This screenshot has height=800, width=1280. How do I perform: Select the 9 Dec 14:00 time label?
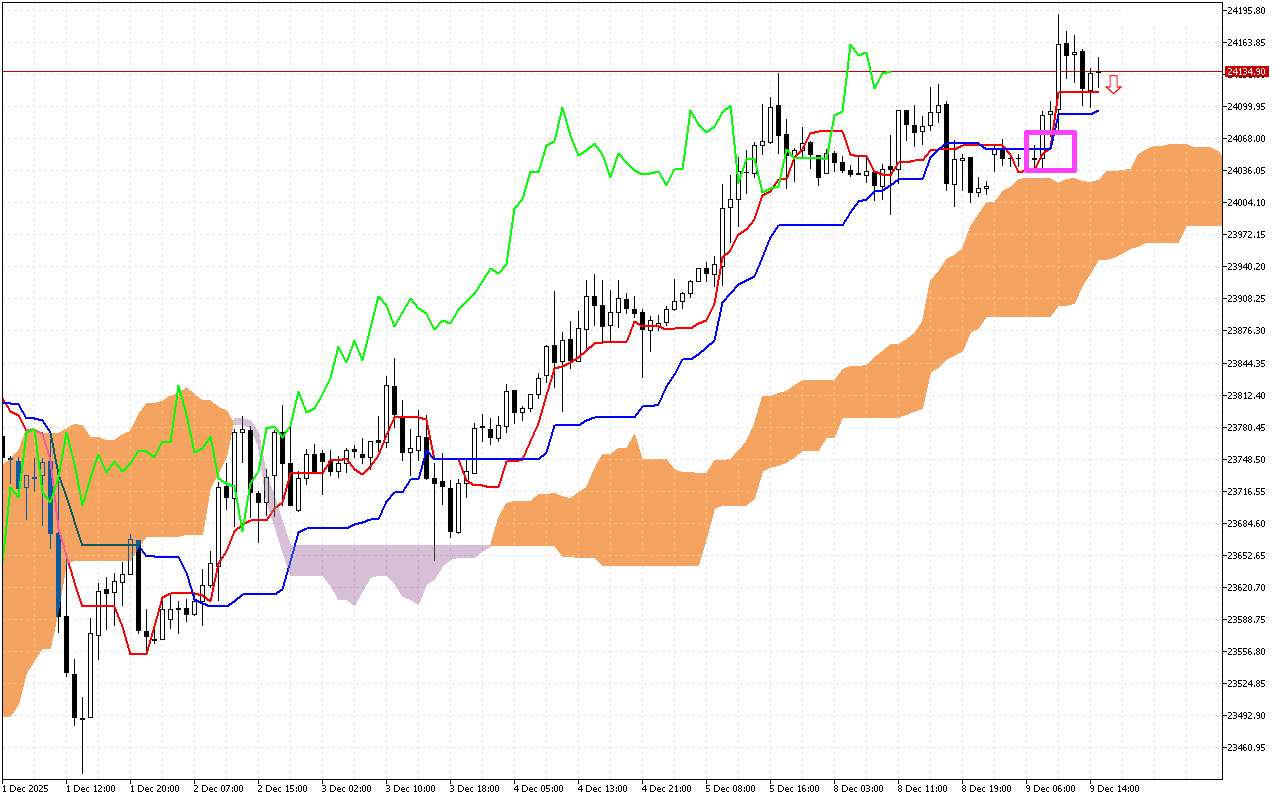1115,789
